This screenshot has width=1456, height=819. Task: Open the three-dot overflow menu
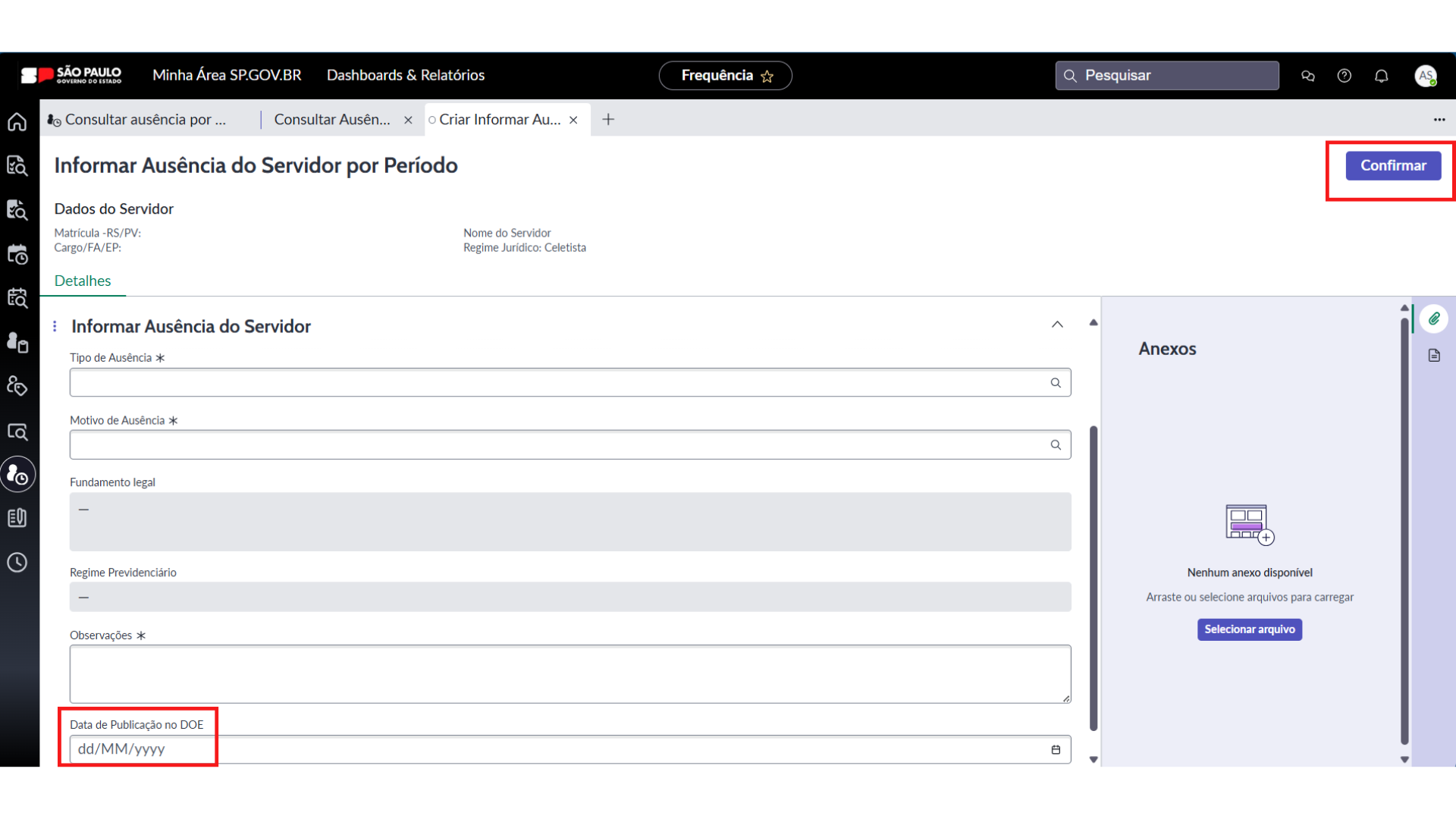point(1439,120)
